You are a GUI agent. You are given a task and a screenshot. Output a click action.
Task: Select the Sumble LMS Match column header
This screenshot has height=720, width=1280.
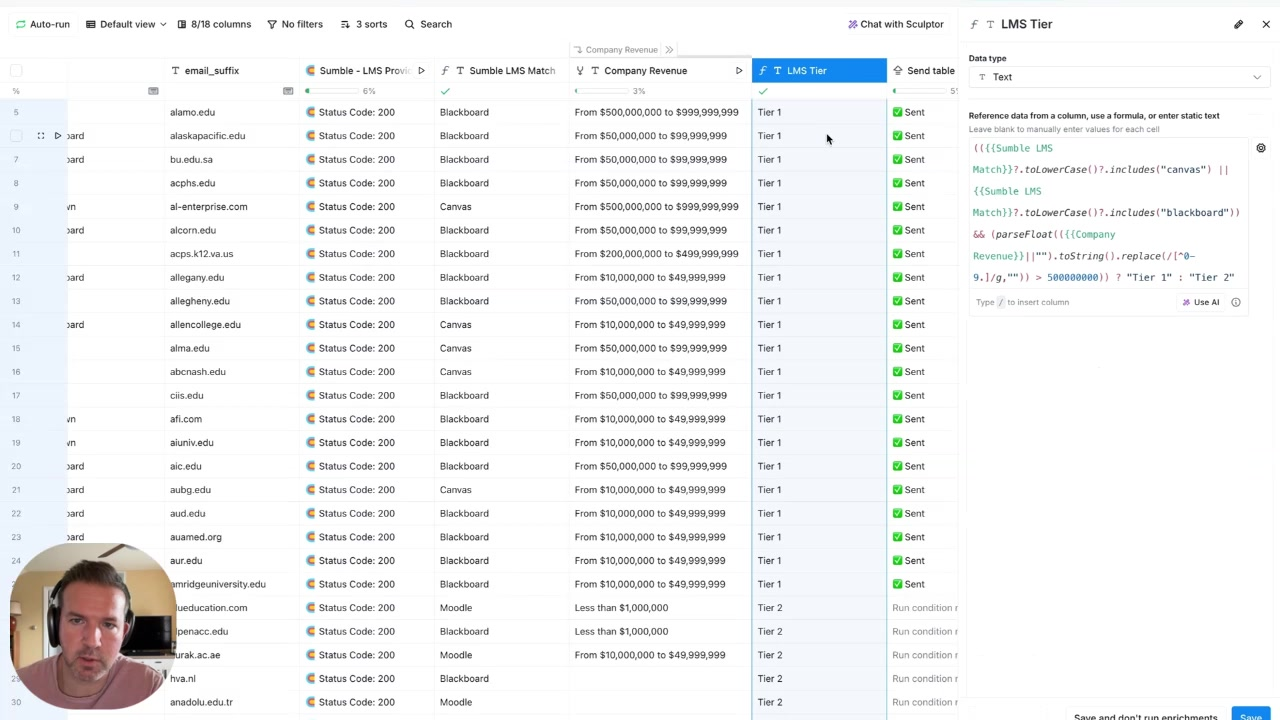tap(503, 70)
